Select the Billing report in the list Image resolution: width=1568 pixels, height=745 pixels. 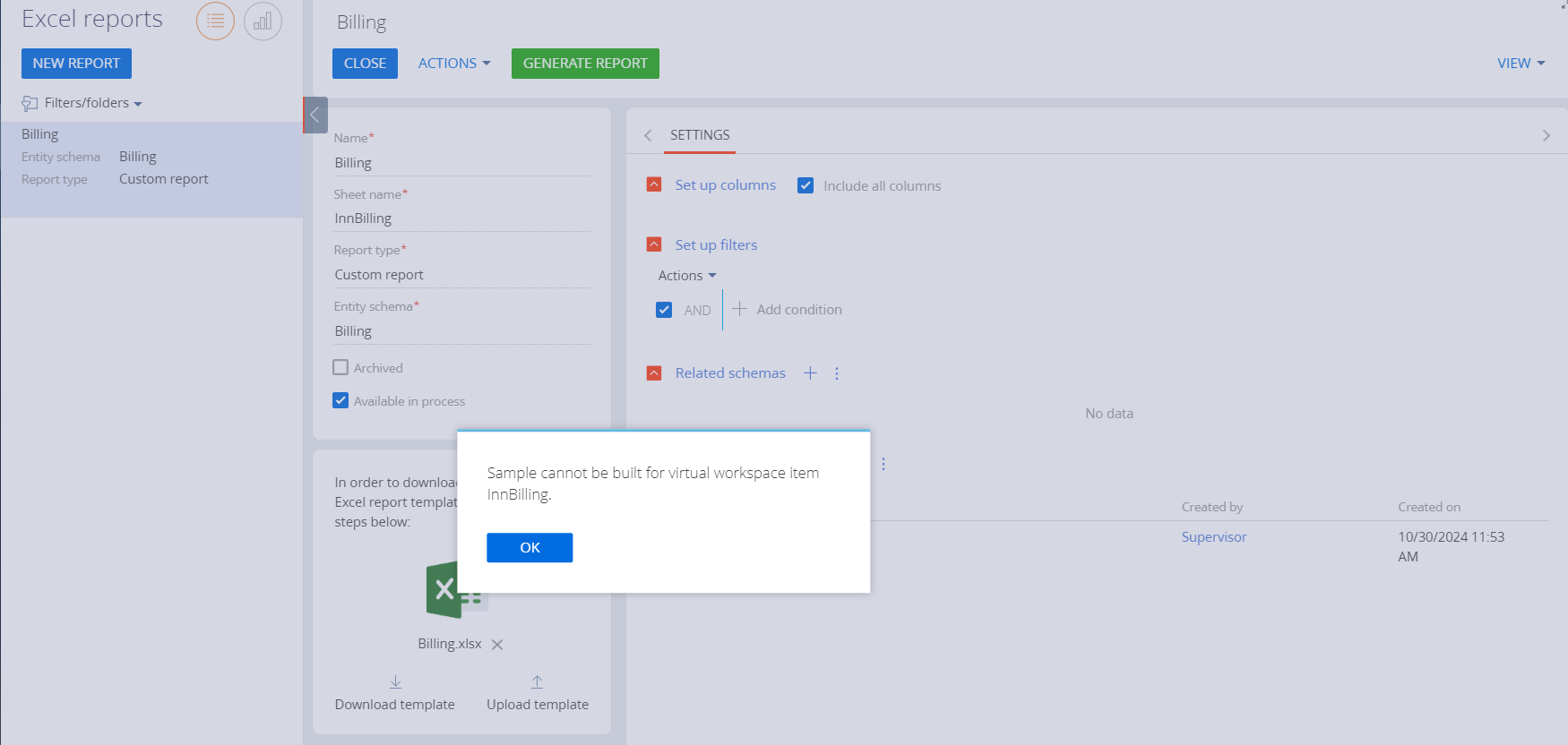pos(151,169)
